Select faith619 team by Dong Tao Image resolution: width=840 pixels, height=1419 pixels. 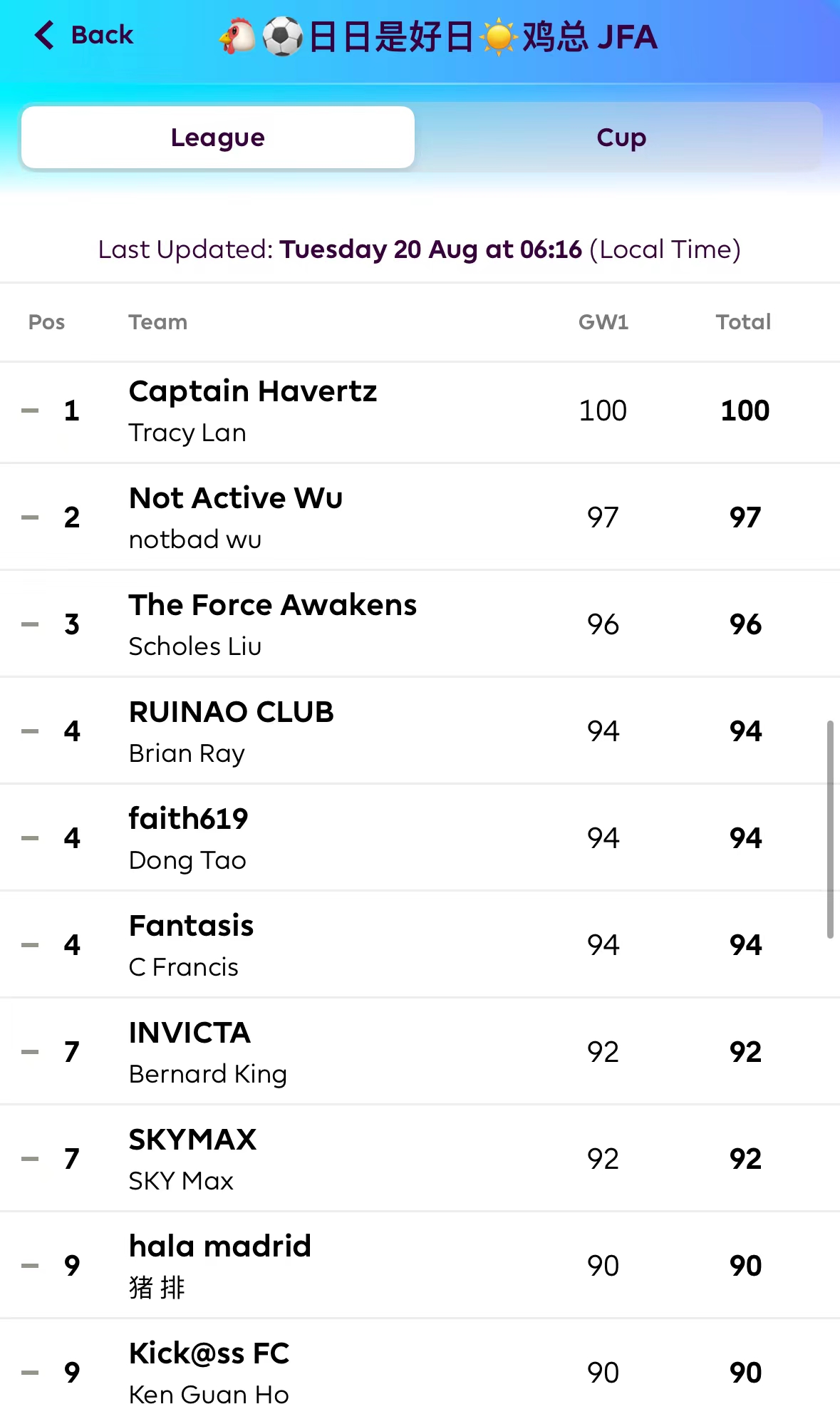tap(189, 819)
